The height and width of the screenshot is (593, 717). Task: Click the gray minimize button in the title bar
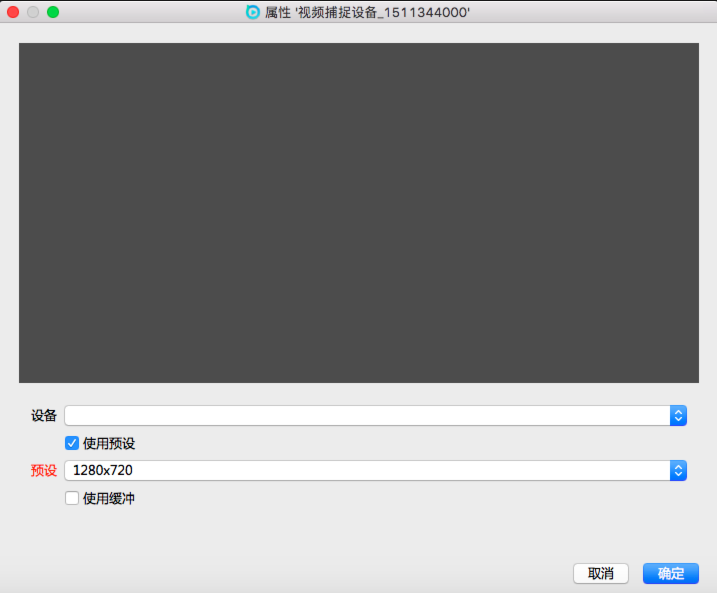click(x=33, y=12)
